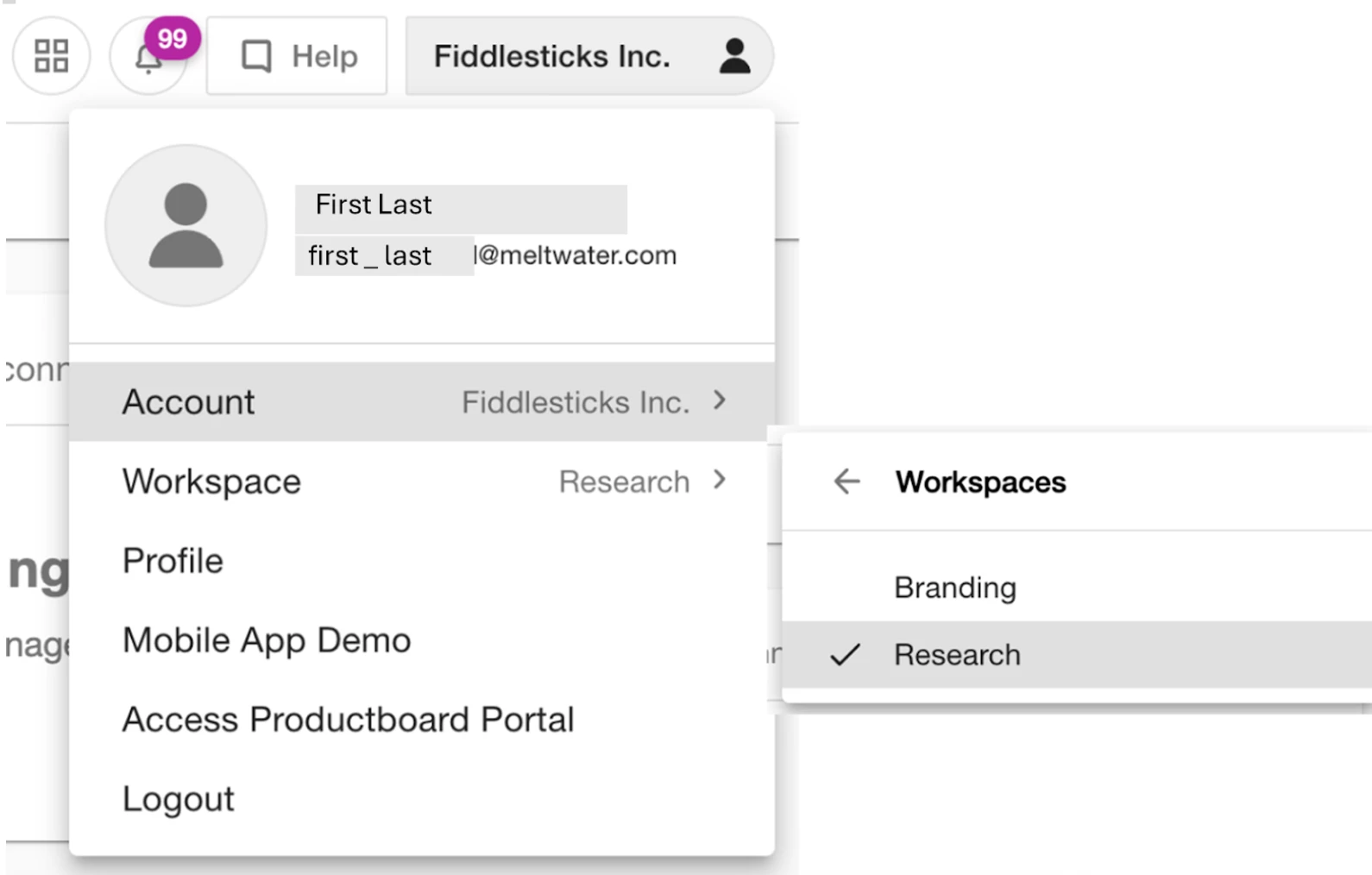This screenshot has height=875, width=1372.
Task: Click the Help chat icon
Action: tap(256, 56)
